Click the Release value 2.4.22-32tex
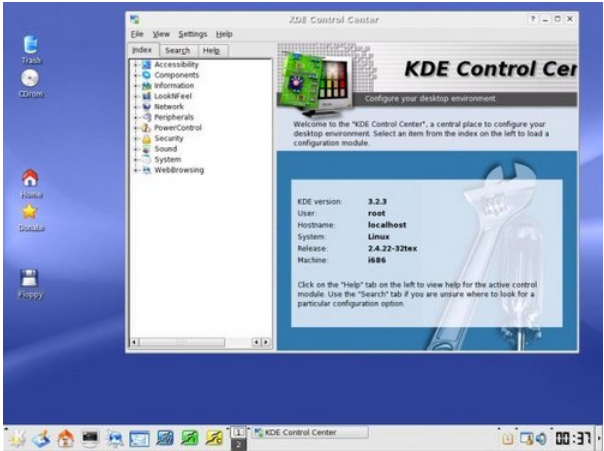604x451 pixels. [x=392, y=248]
